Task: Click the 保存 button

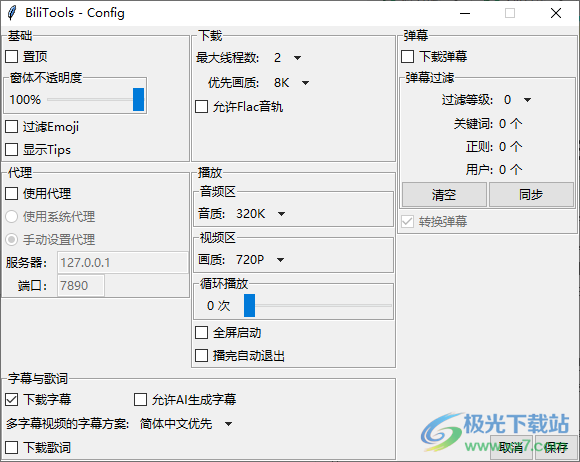Action: (556, 447)
